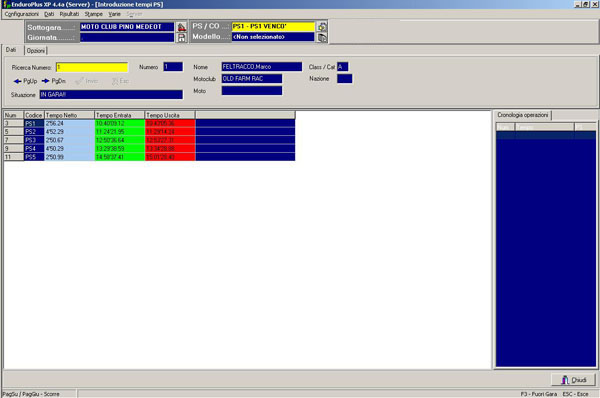Switch to the Opzioni tab
The width and height of the screenshot is (600, 398).
click(x=36, y=51)
